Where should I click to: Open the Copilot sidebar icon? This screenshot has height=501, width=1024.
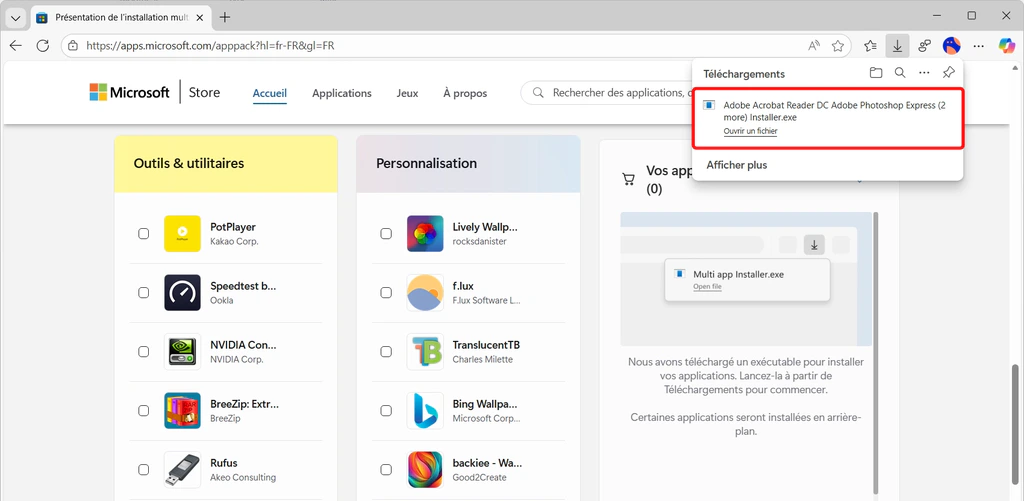point(1006,46)
